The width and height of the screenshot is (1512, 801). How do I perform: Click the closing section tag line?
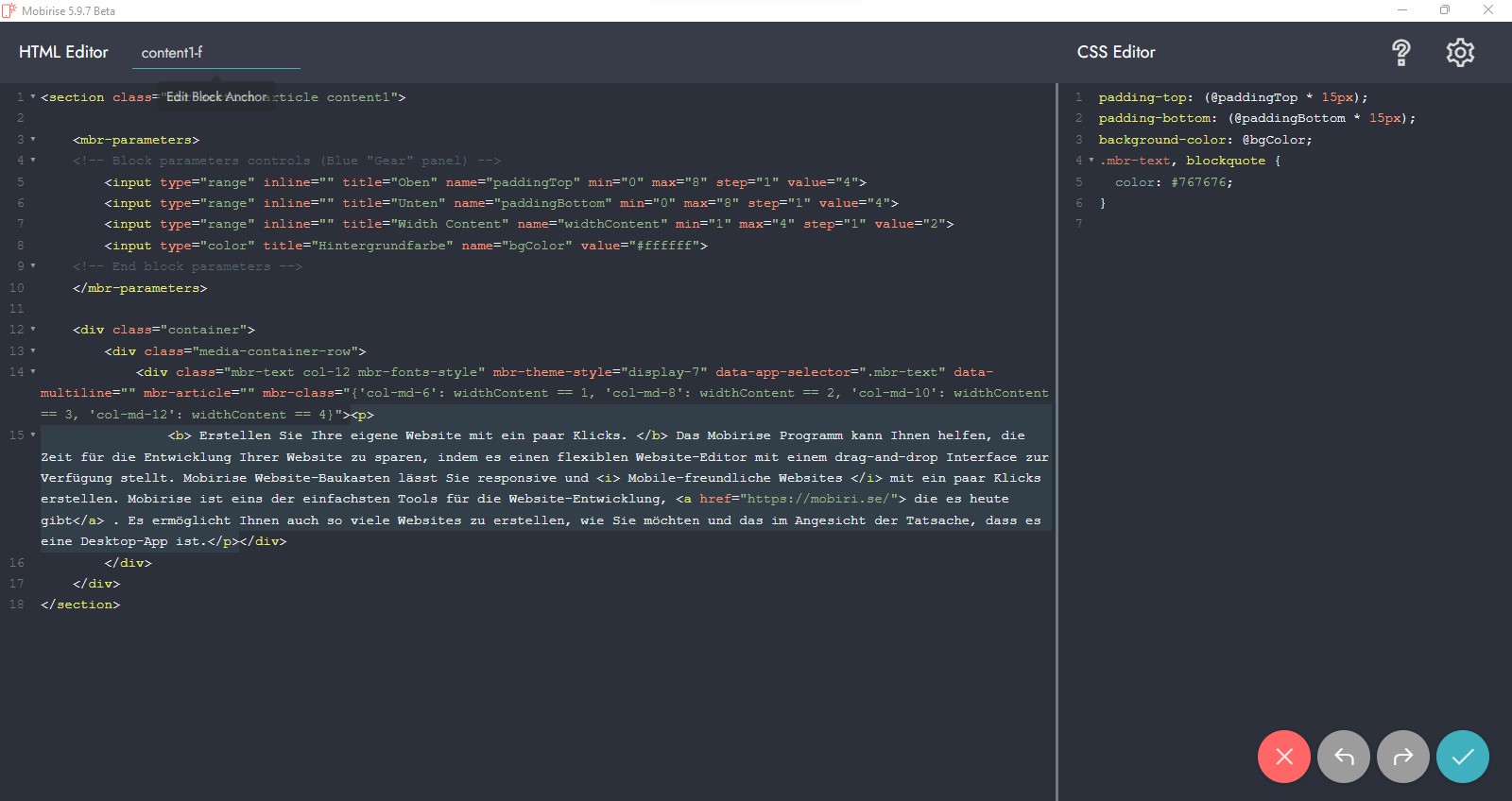[80, 605]
